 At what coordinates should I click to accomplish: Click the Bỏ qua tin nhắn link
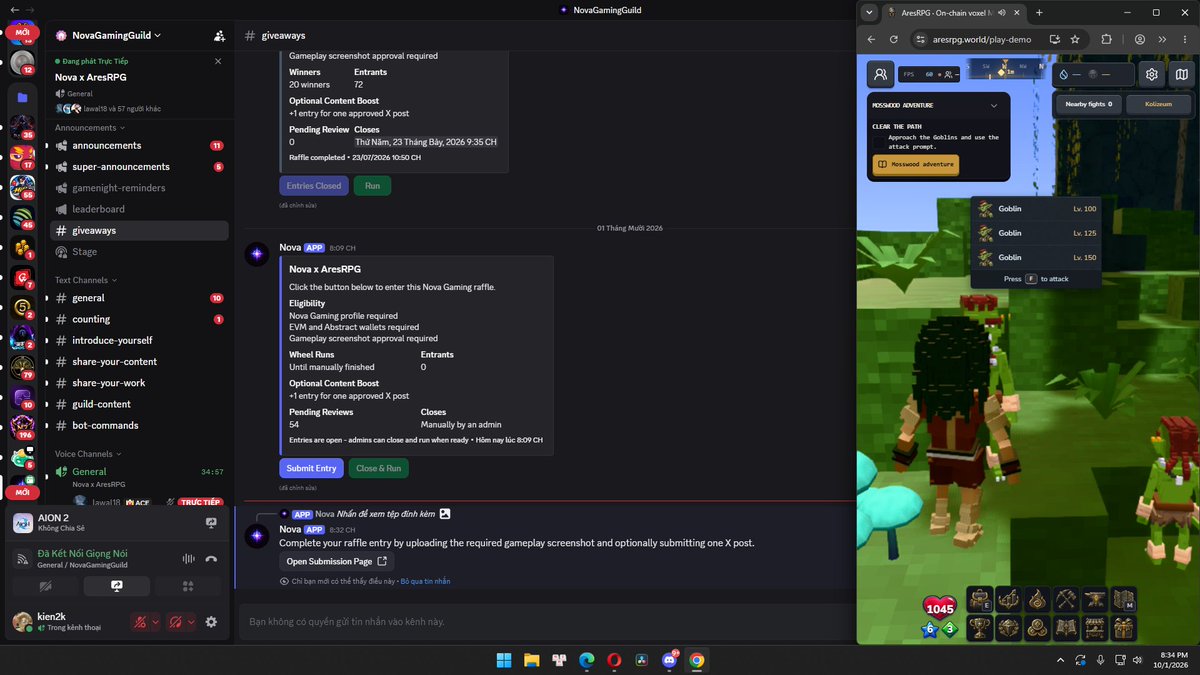(425, 581)
